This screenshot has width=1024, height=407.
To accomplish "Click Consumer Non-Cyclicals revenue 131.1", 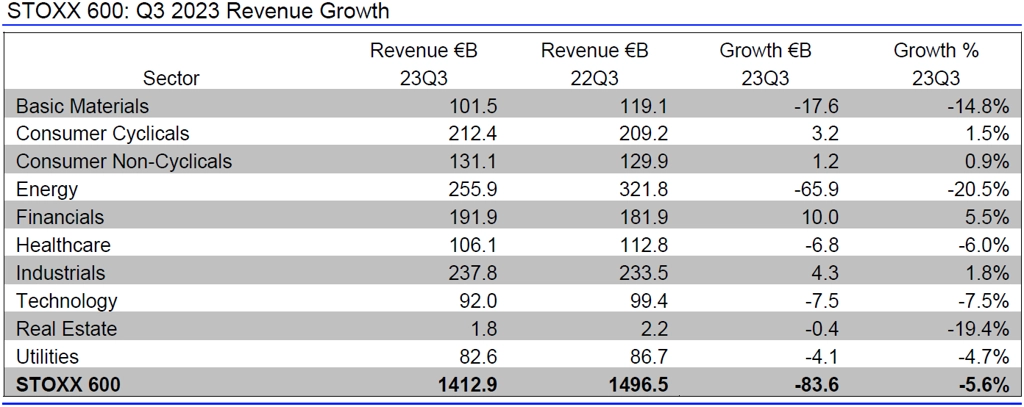I will tap(472, 161).
